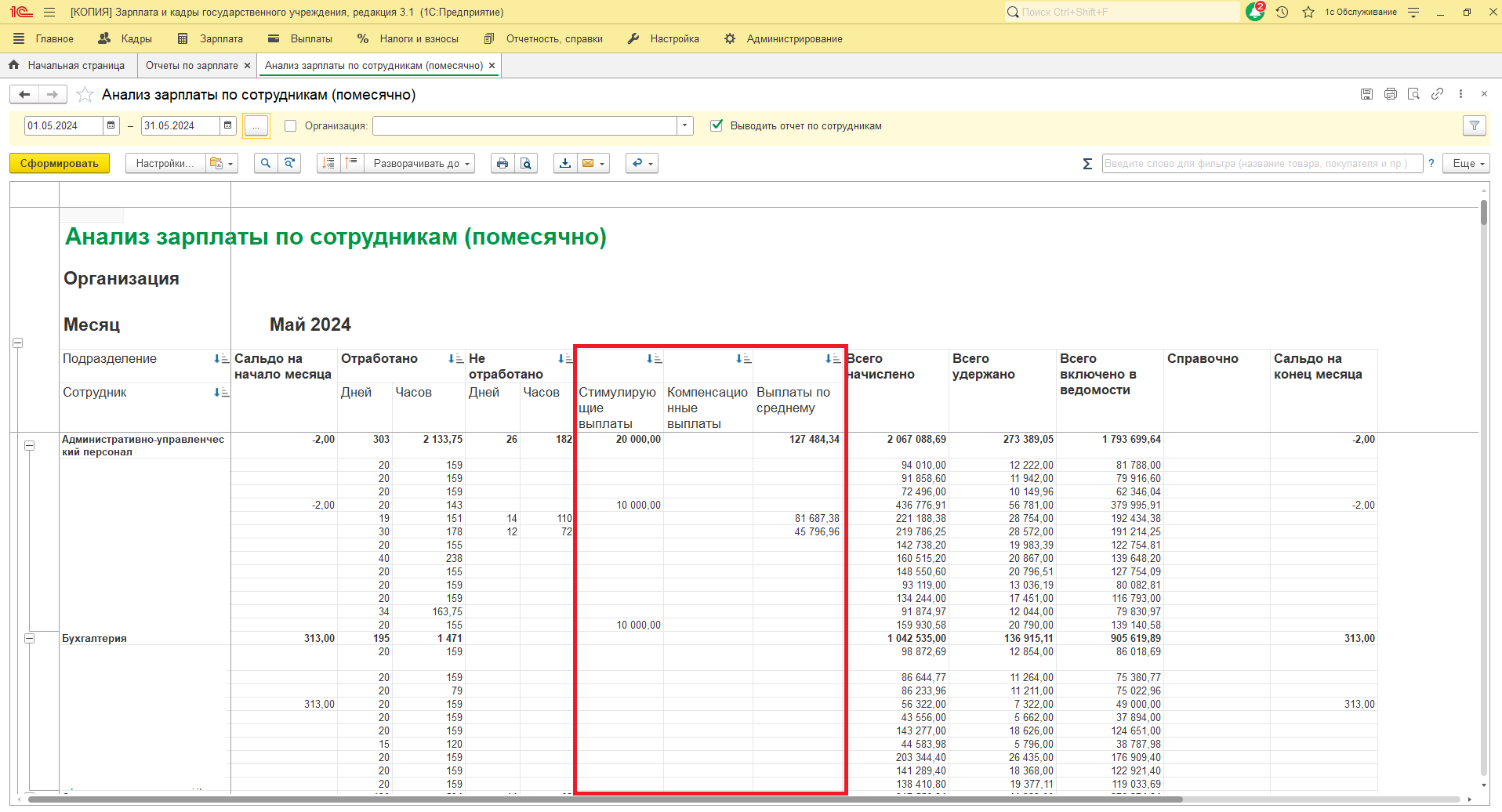Open the Выплаты menu
The image size is (1502, 812).
tap(300, 38)
